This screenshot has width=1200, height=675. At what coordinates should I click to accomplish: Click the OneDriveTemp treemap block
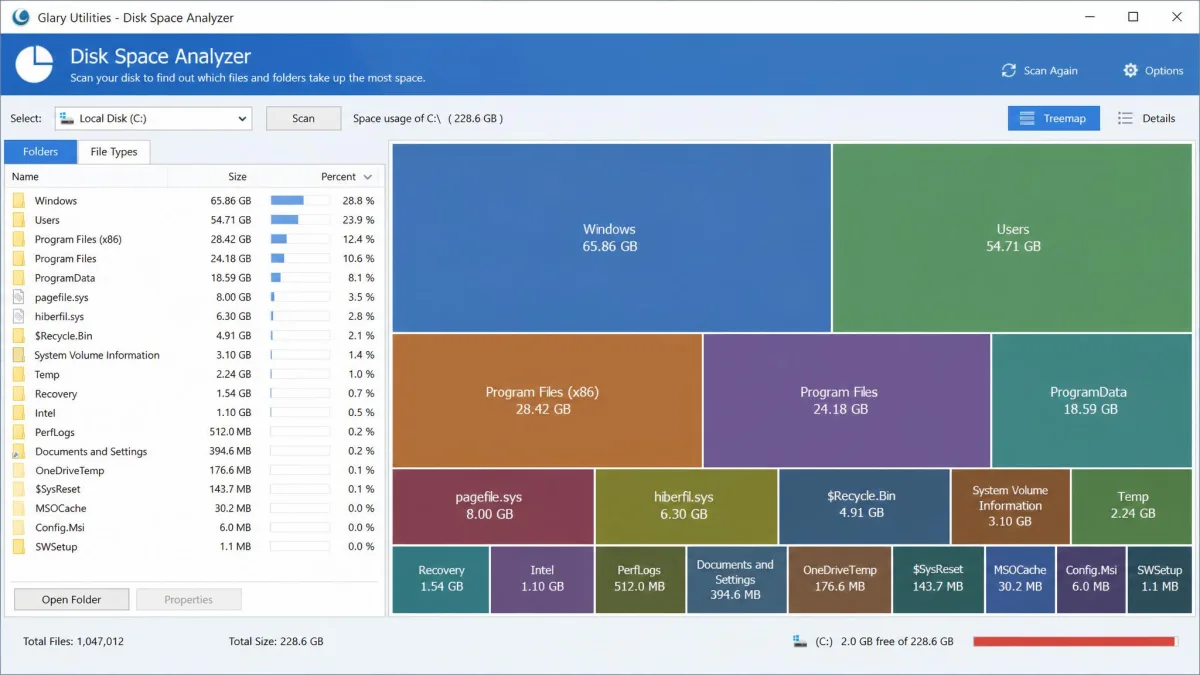click(x=839, y=579)
